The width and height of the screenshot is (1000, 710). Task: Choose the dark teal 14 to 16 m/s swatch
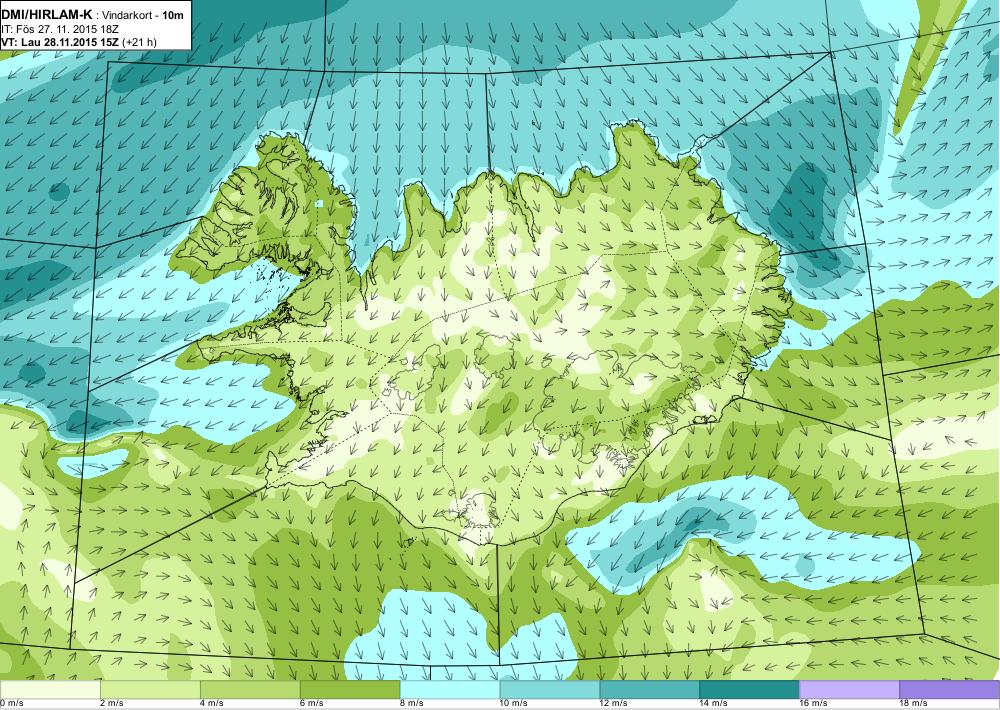coord(749,689)
